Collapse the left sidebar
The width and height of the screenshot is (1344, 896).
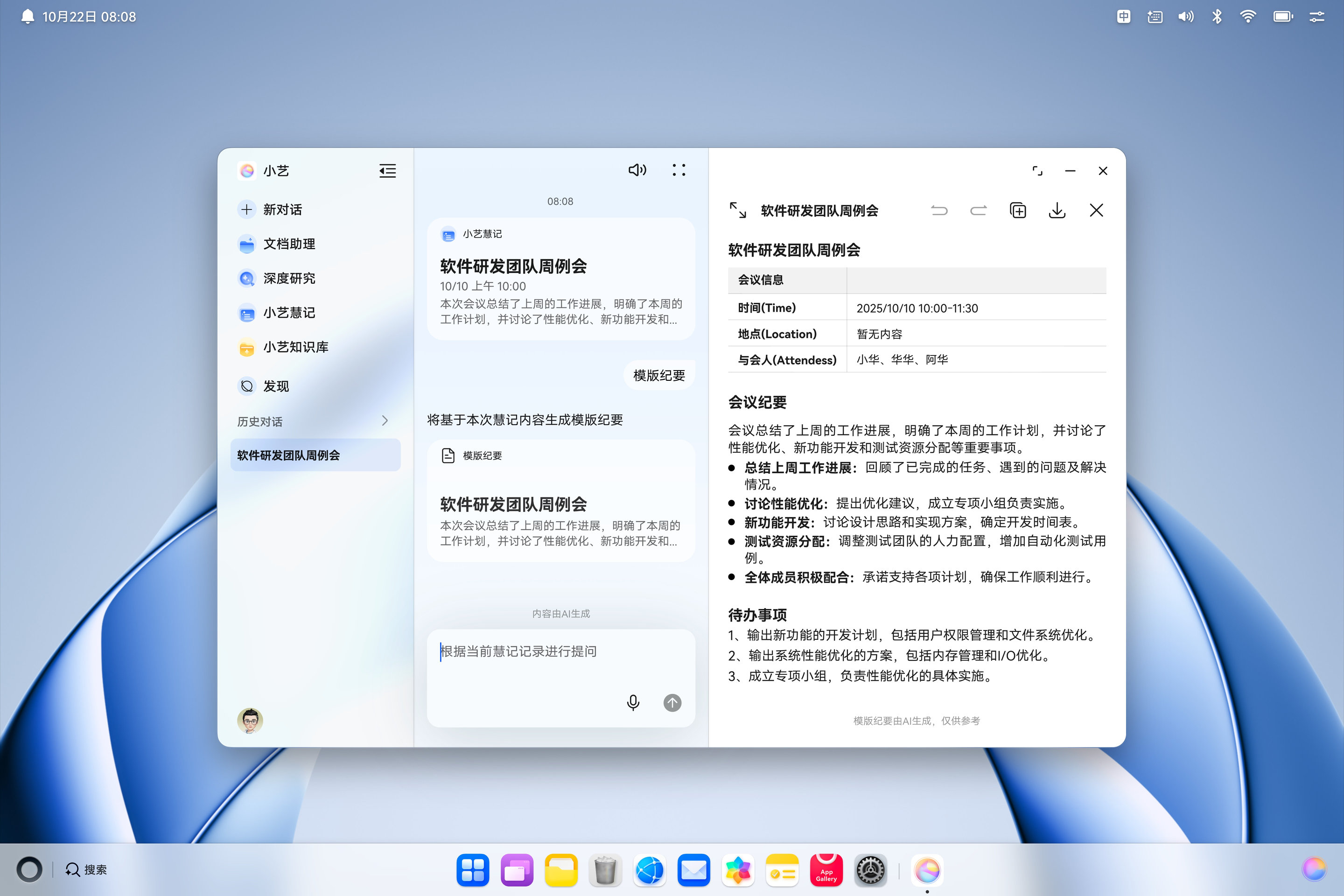coord(387,170)
